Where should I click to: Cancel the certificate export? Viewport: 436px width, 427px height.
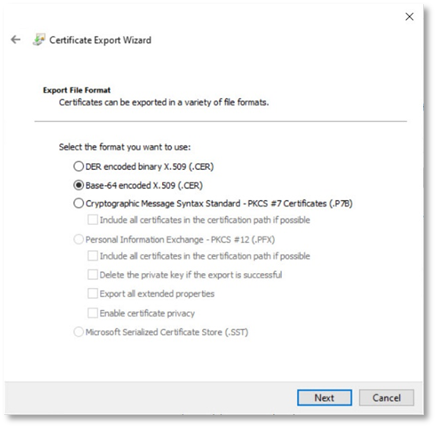coord(386,398)
